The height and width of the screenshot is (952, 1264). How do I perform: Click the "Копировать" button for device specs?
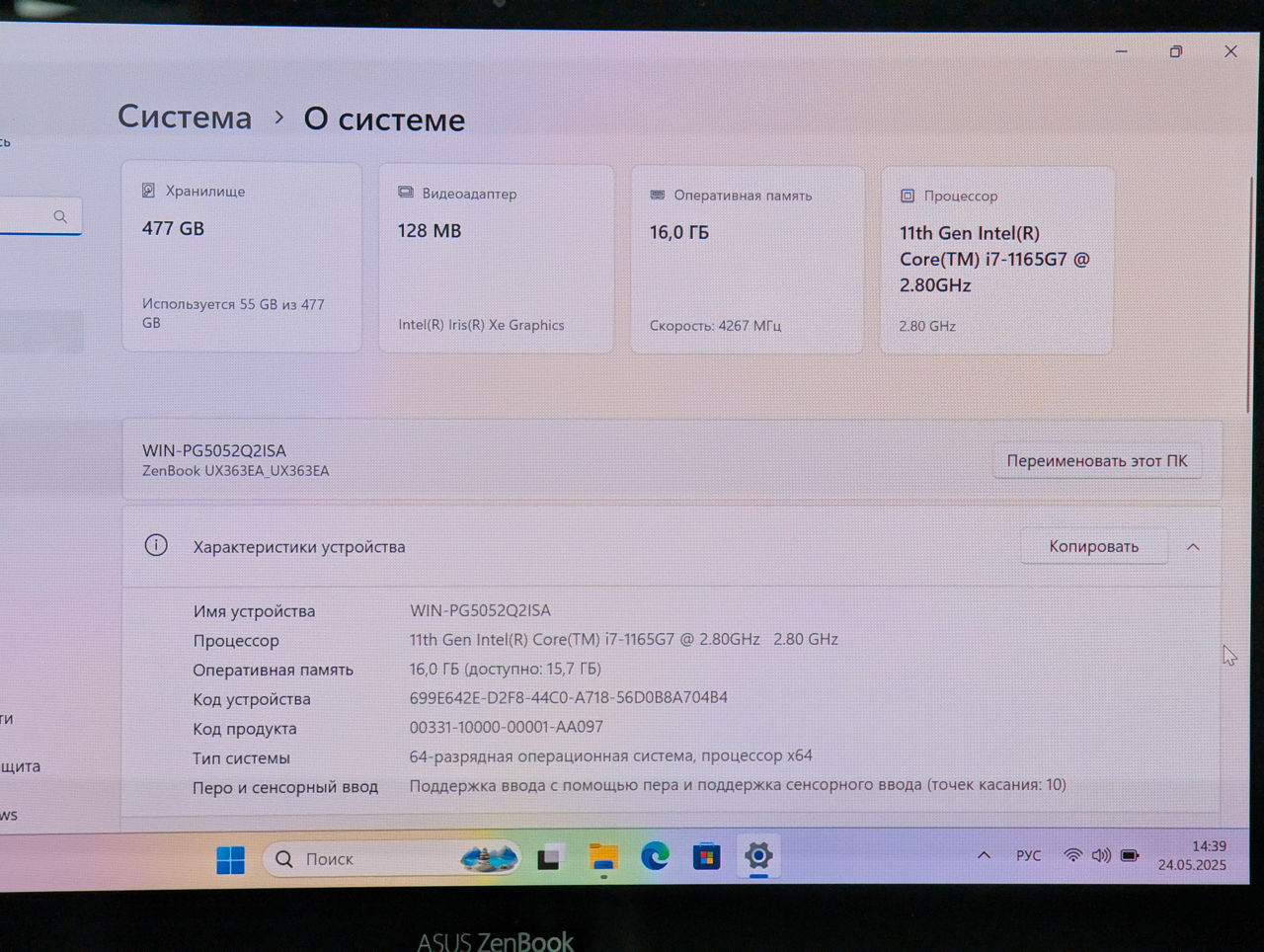pos(1093,546)
